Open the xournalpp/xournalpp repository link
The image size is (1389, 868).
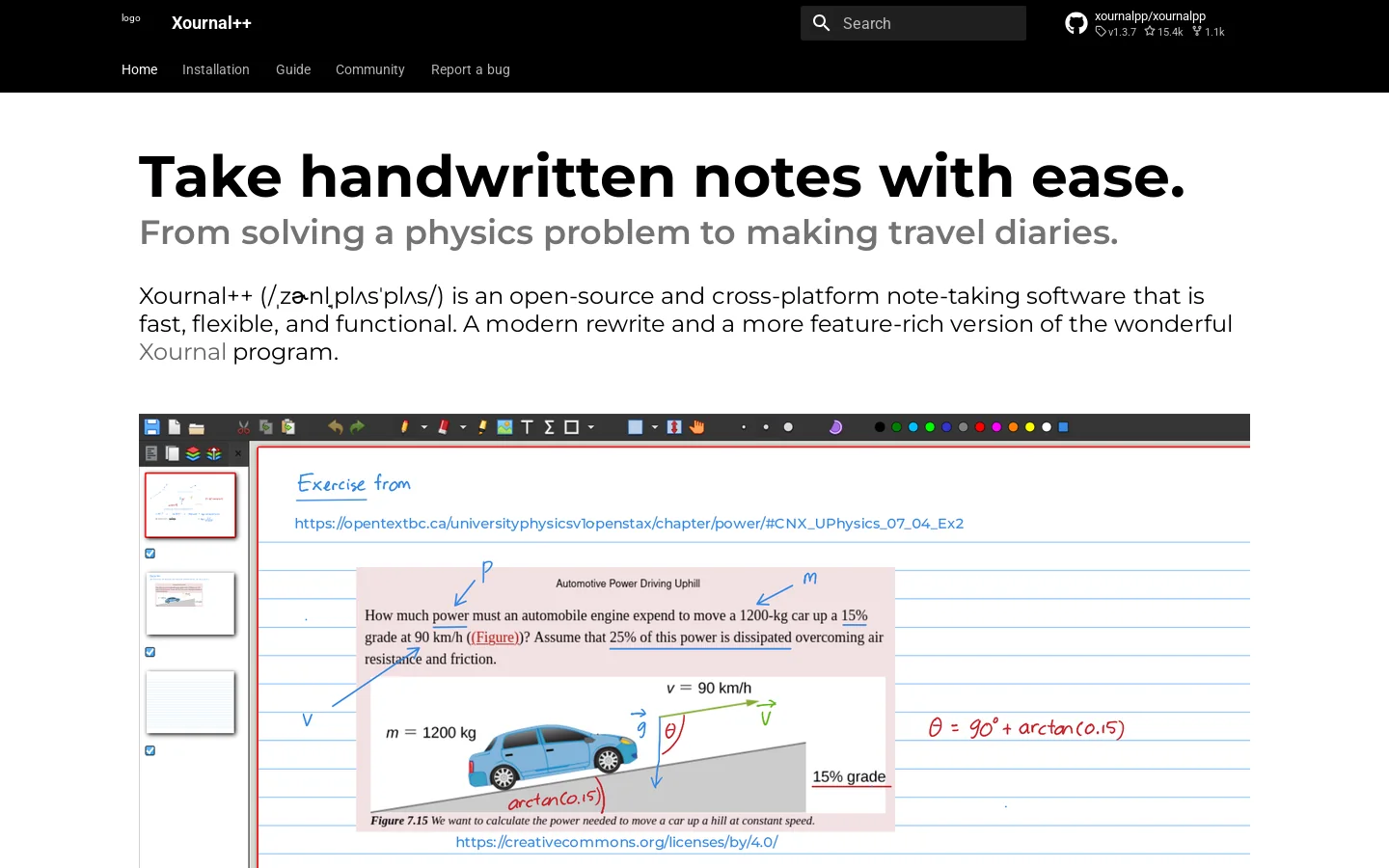pyautogui.click(x=1145, y=23)
